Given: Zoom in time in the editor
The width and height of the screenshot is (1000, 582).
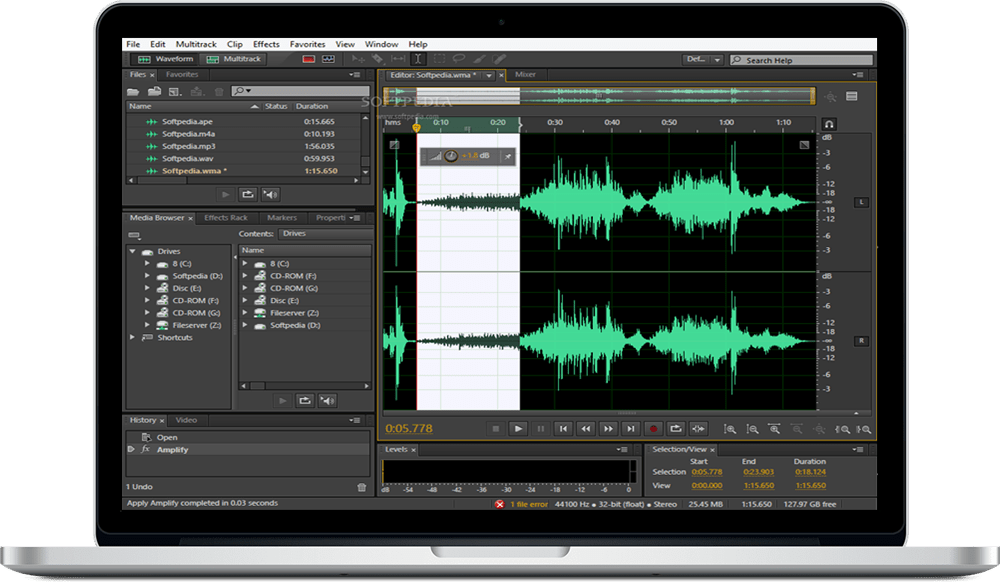Looking at the screenshot, I should click(x=774, y=429).
